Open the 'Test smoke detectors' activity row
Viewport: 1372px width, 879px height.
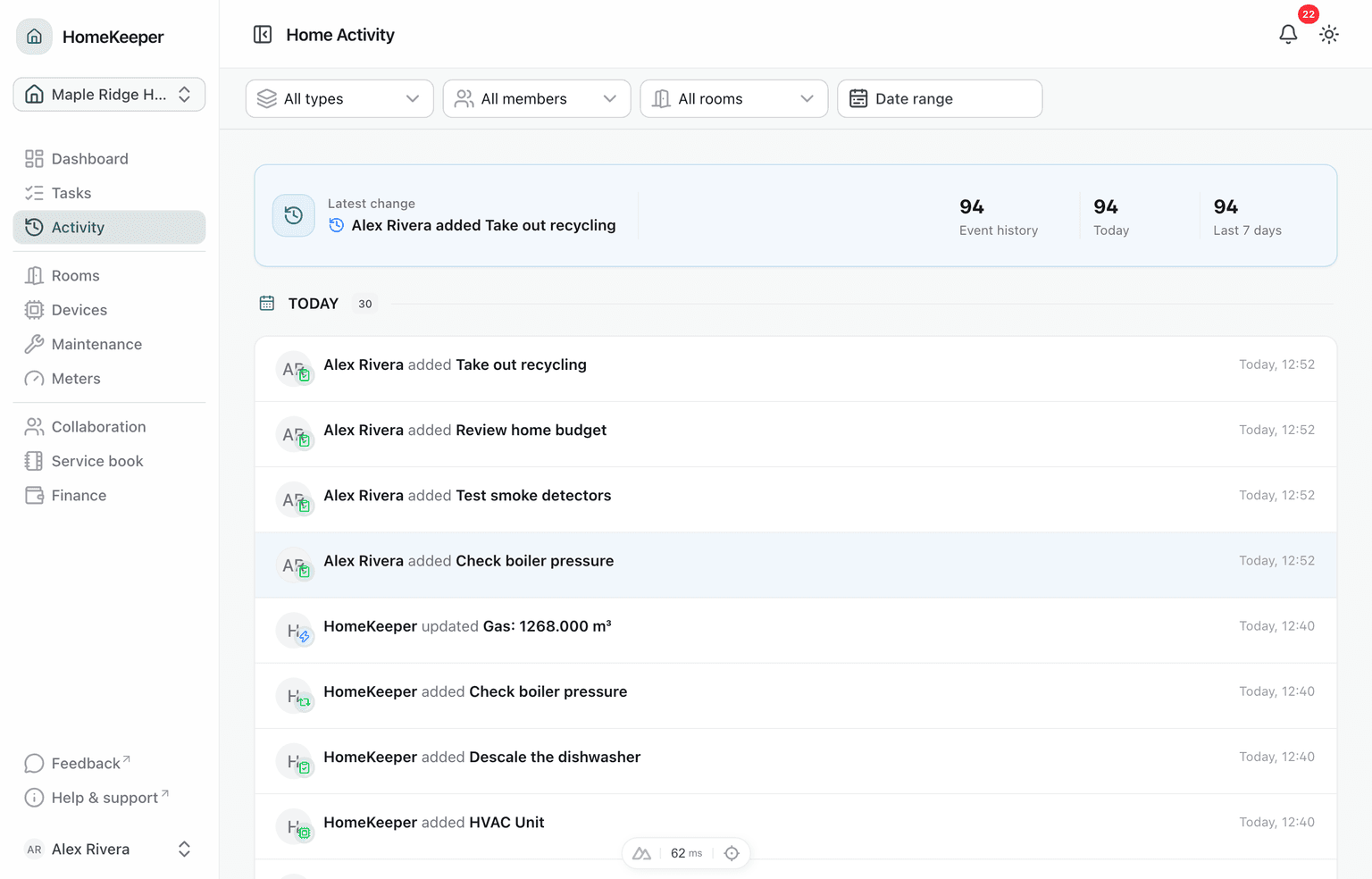[796, 499]
